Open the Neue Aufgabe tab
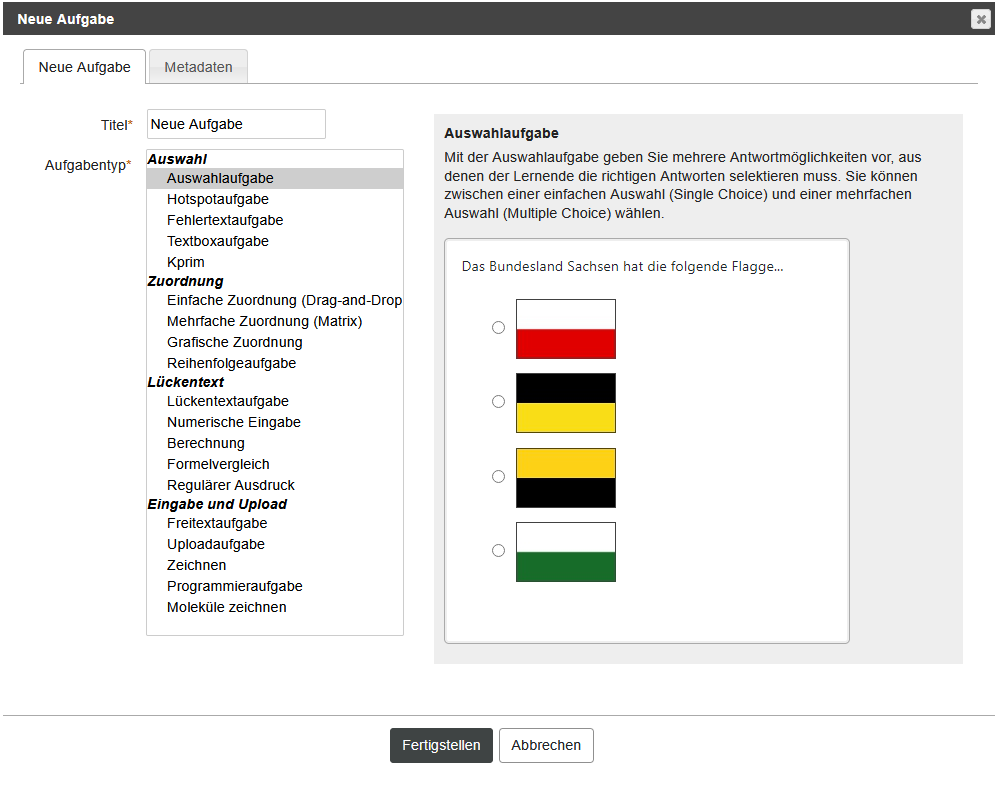This screenshot has height=792, width=998. [x=85, y=67]
